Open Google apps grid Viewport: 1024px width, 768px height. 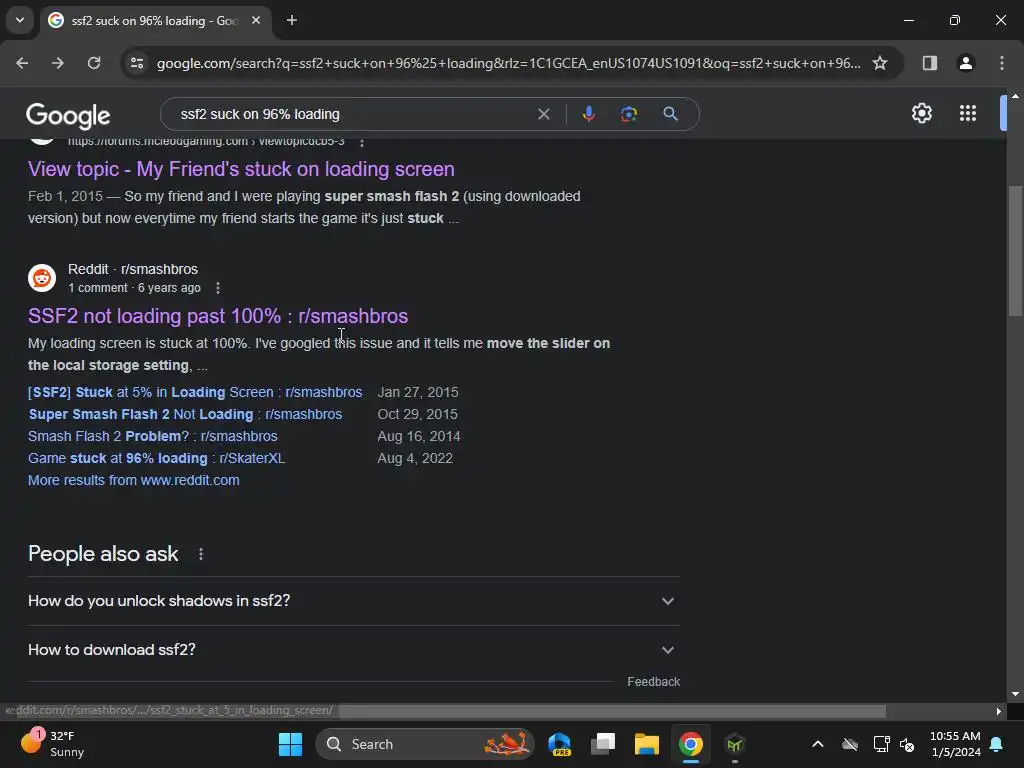click(x=968, y=114)
